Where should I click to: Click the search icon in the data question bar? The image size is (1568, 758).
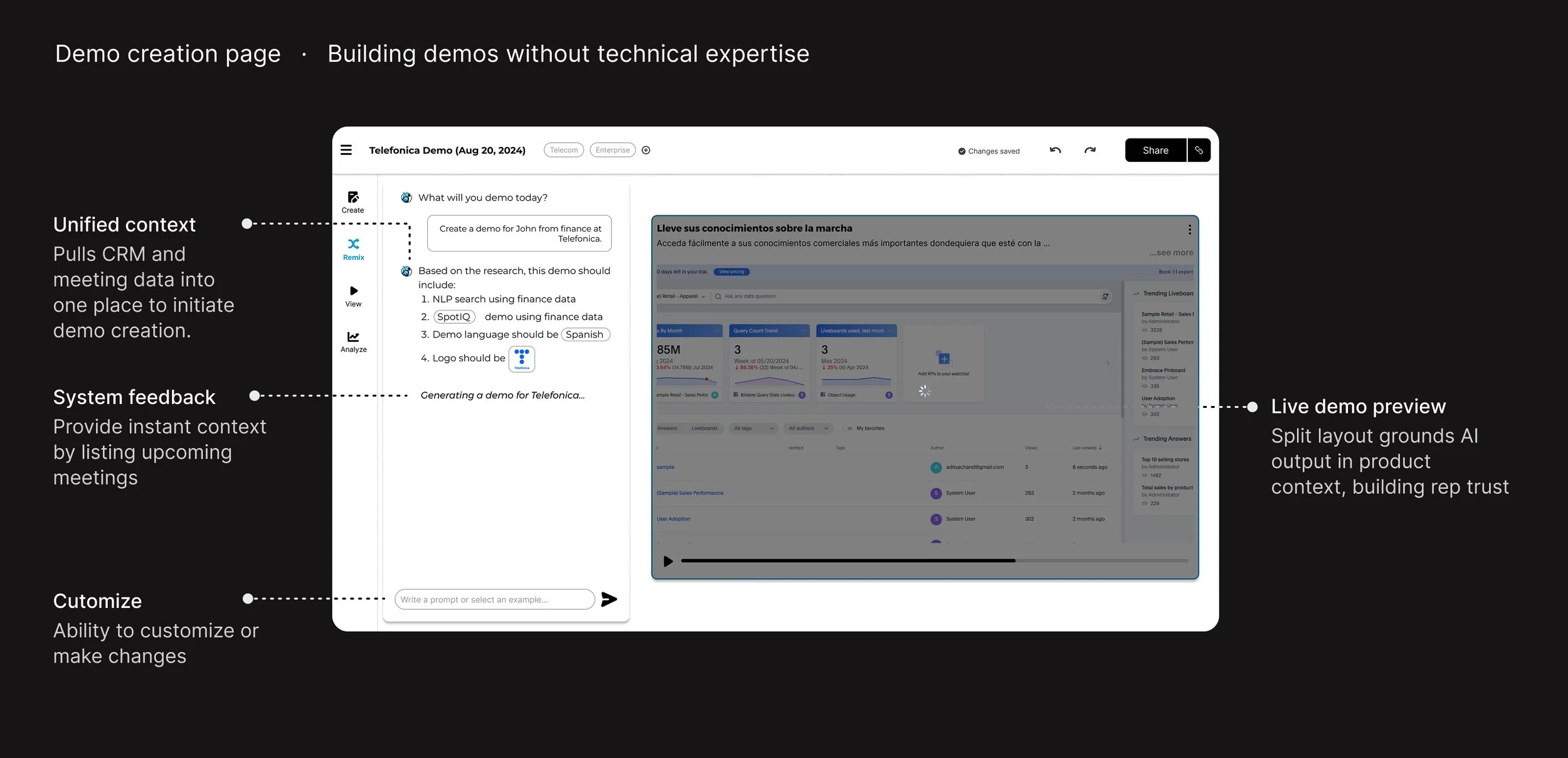click(718, 296)
